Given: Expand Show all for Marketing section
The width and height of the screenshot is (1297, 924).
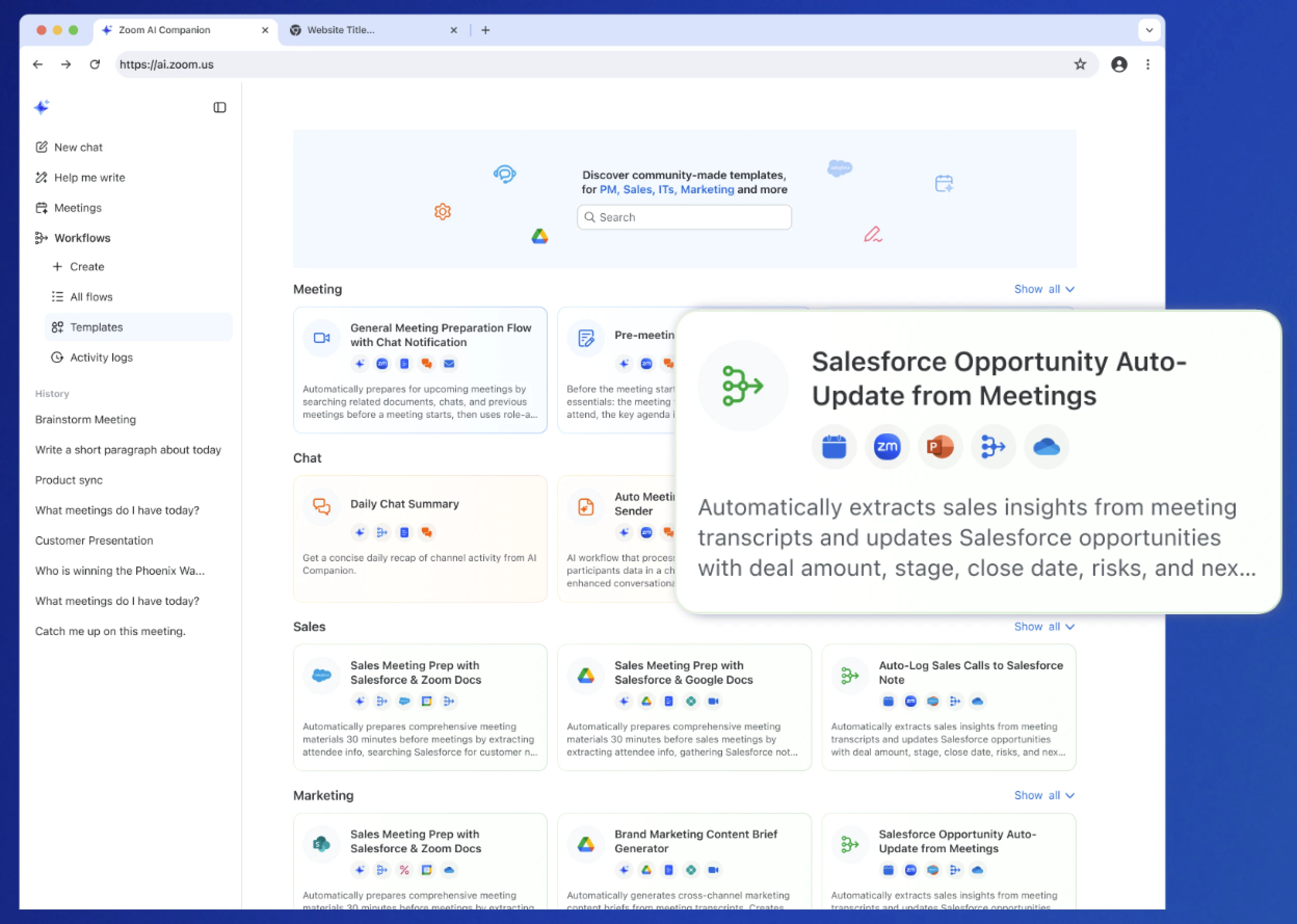Looking at the screenshot, I should pos(1044,796).
